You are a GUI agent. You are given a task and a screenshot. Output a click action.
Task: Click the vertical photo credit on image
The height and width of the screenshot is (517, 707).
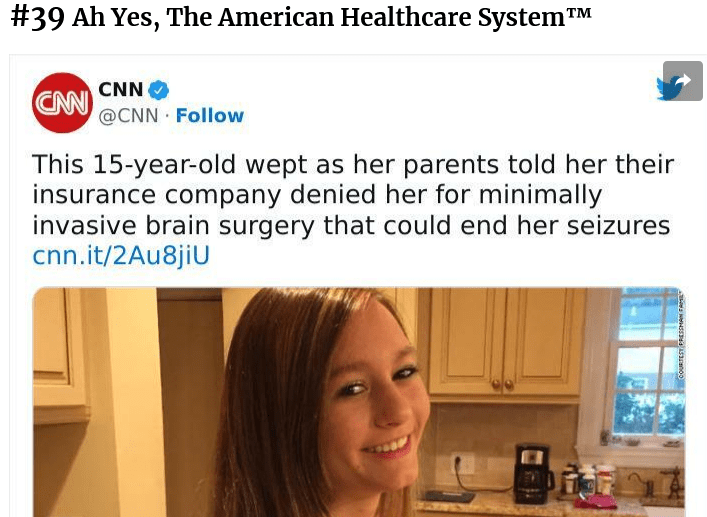point(680,334)
